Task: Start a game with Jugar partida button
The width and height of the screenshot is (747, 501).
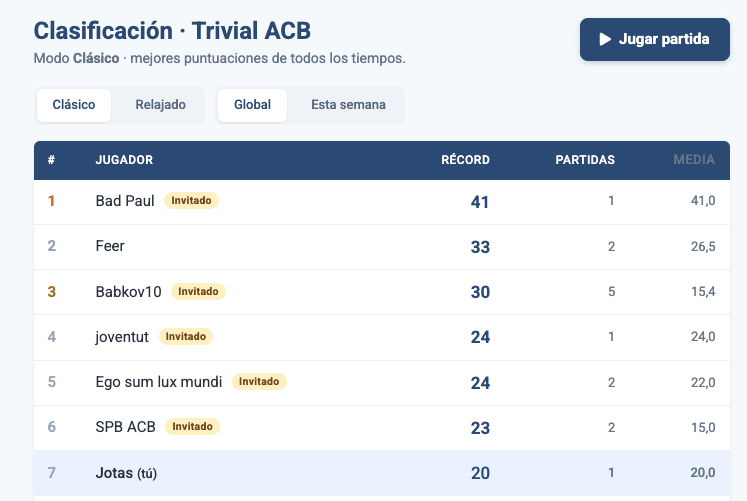Action: coord(654,40)
